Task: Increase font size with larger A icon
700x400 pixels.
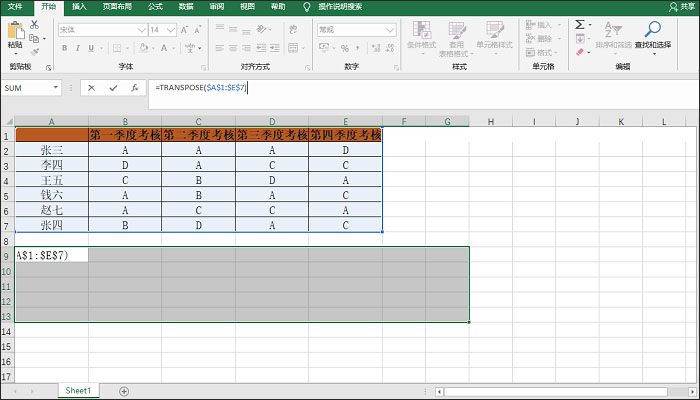Action: [184, 30]
